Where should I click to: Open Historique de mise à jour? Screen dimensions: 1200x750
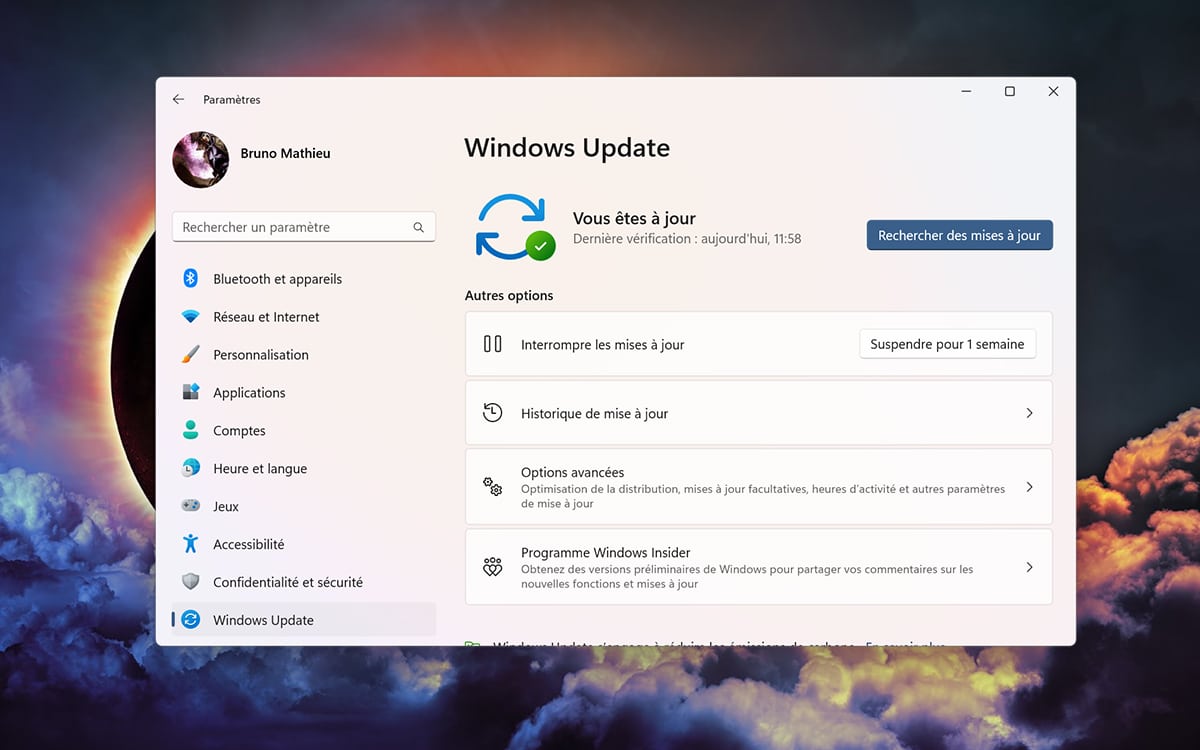pyautogui.click(x=759, y=413)
